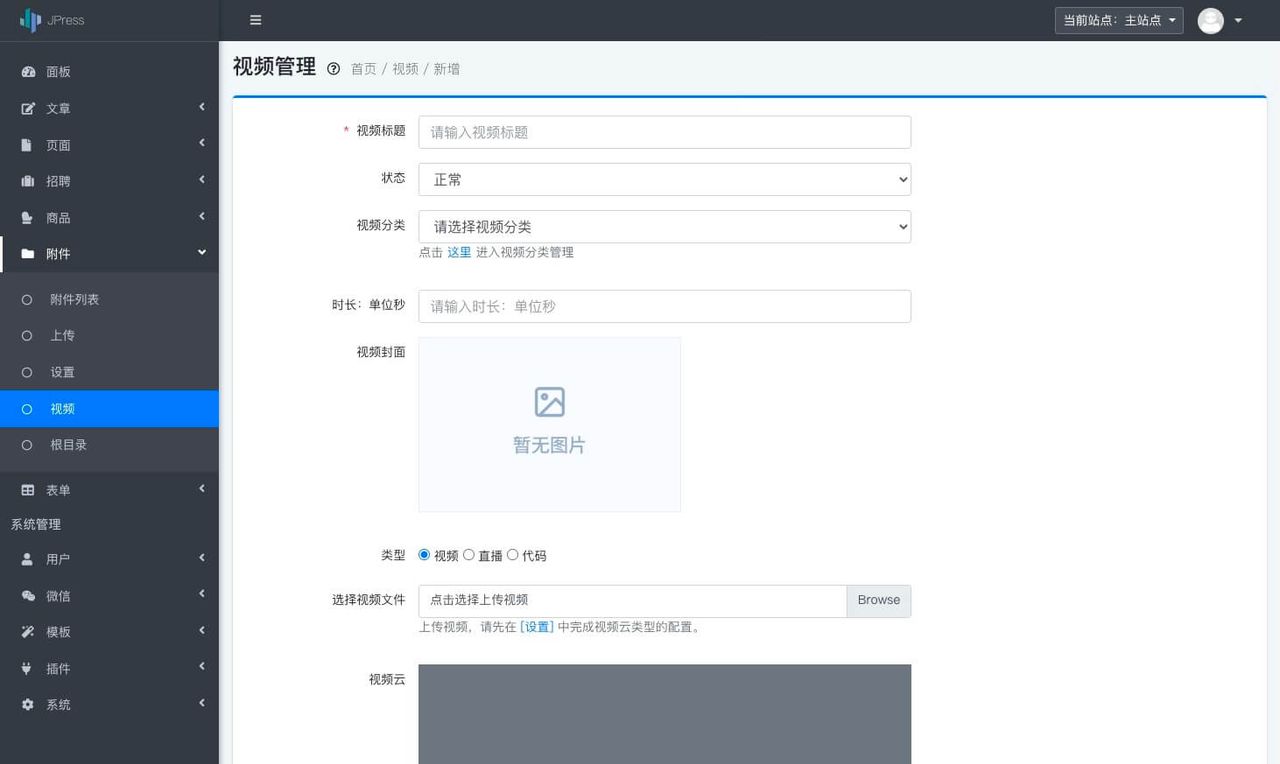Click the help question-mark icon beside 视频管理
Viewport: 1280px width, 764px height.
333,68
